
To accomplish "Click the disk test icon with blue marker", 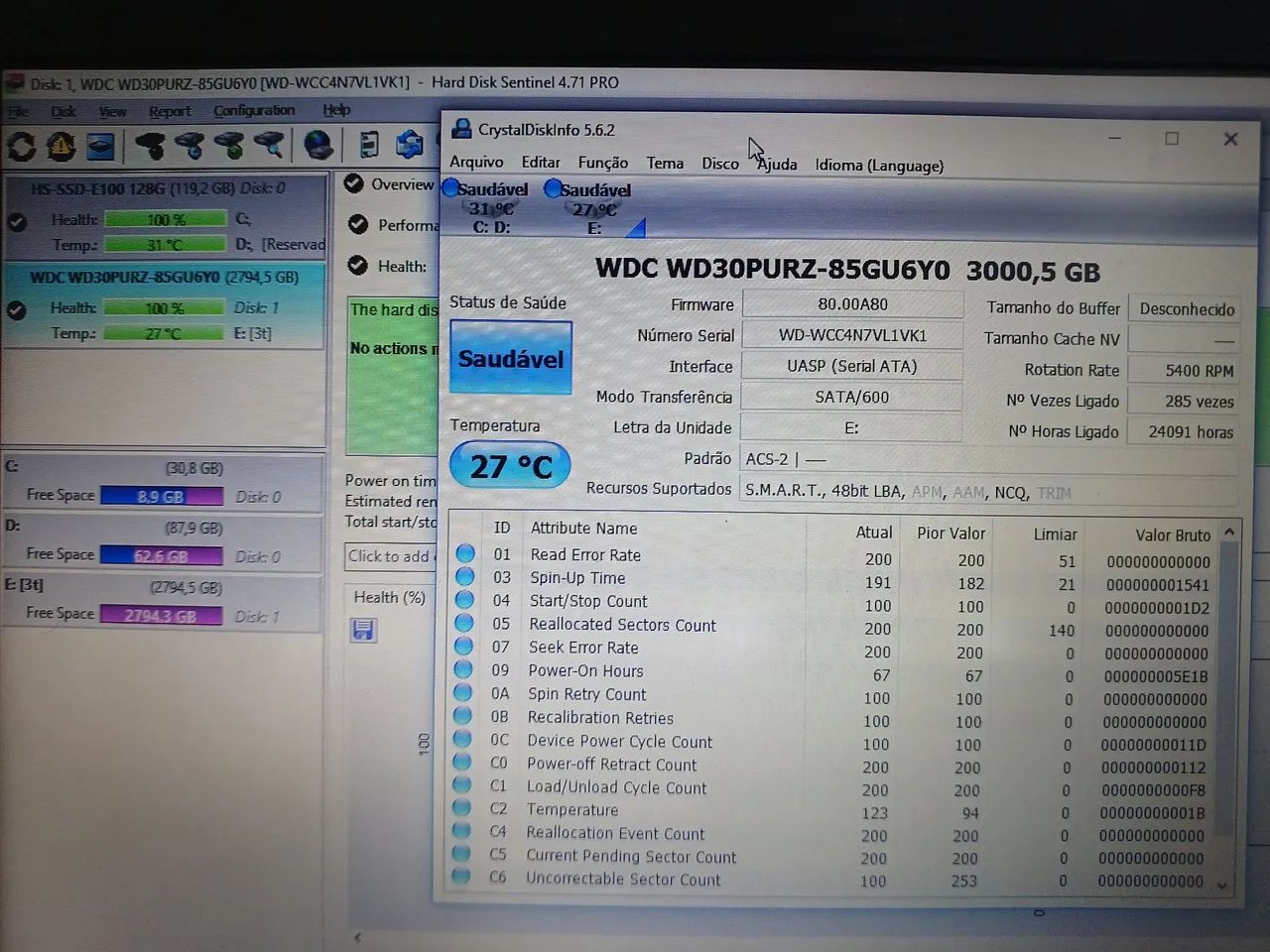I will 190,146.
